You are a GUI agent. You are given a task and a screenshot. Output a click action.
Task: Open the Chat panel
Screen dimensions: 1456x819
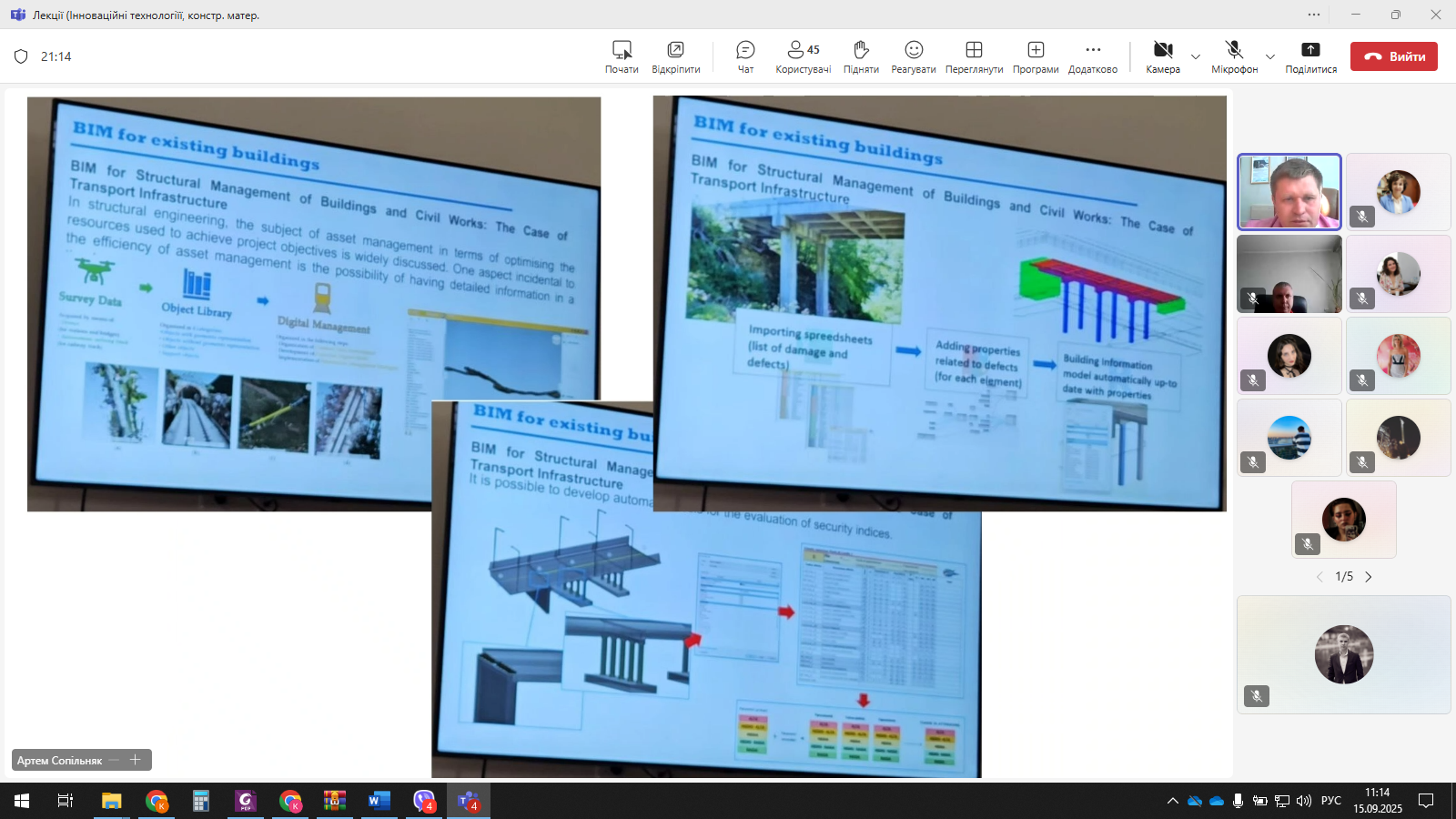click(x=745, y=56)
